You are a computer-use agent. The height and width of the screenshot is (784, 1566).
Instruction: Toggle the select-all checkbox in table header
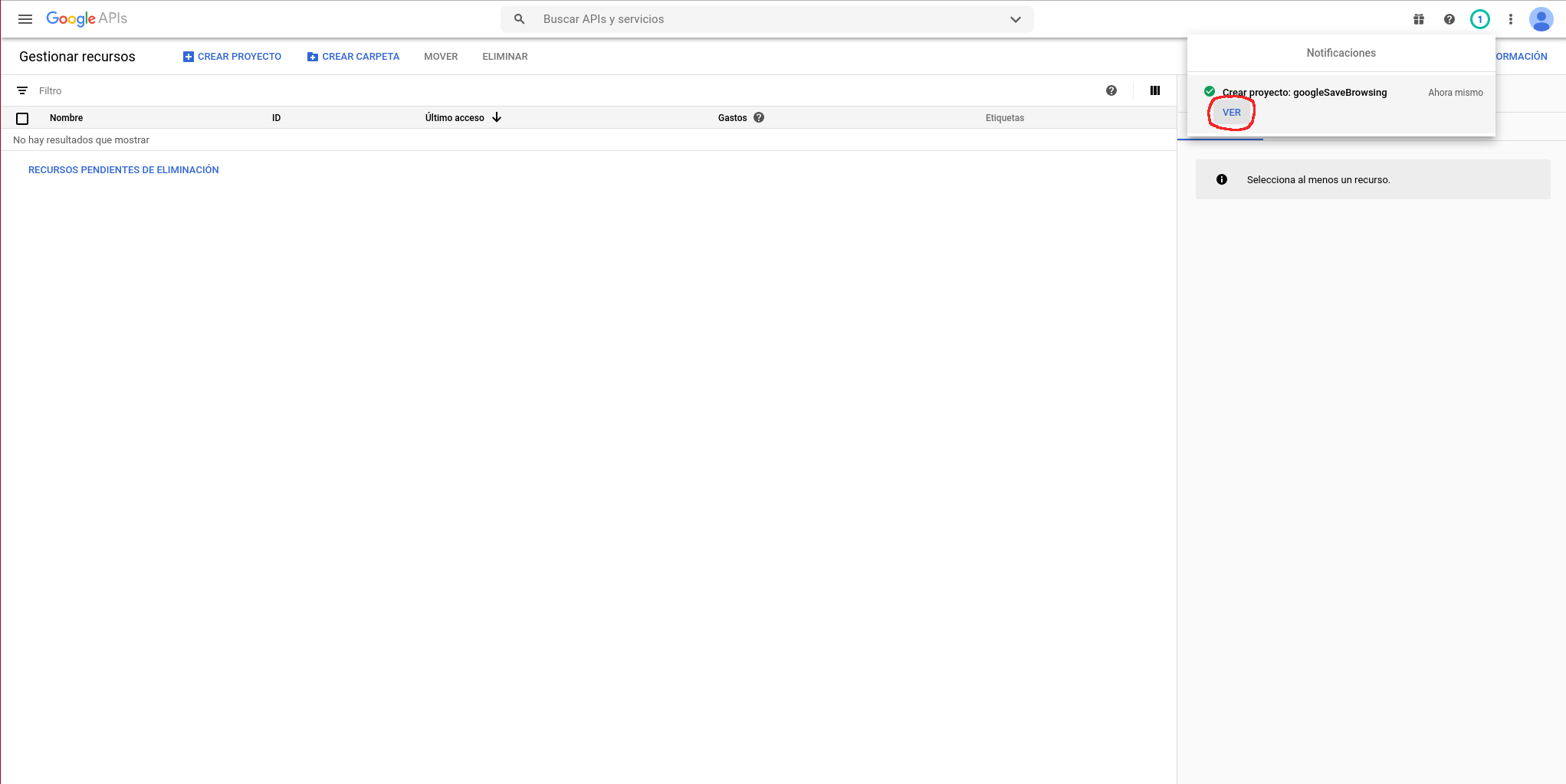(22, 118)
